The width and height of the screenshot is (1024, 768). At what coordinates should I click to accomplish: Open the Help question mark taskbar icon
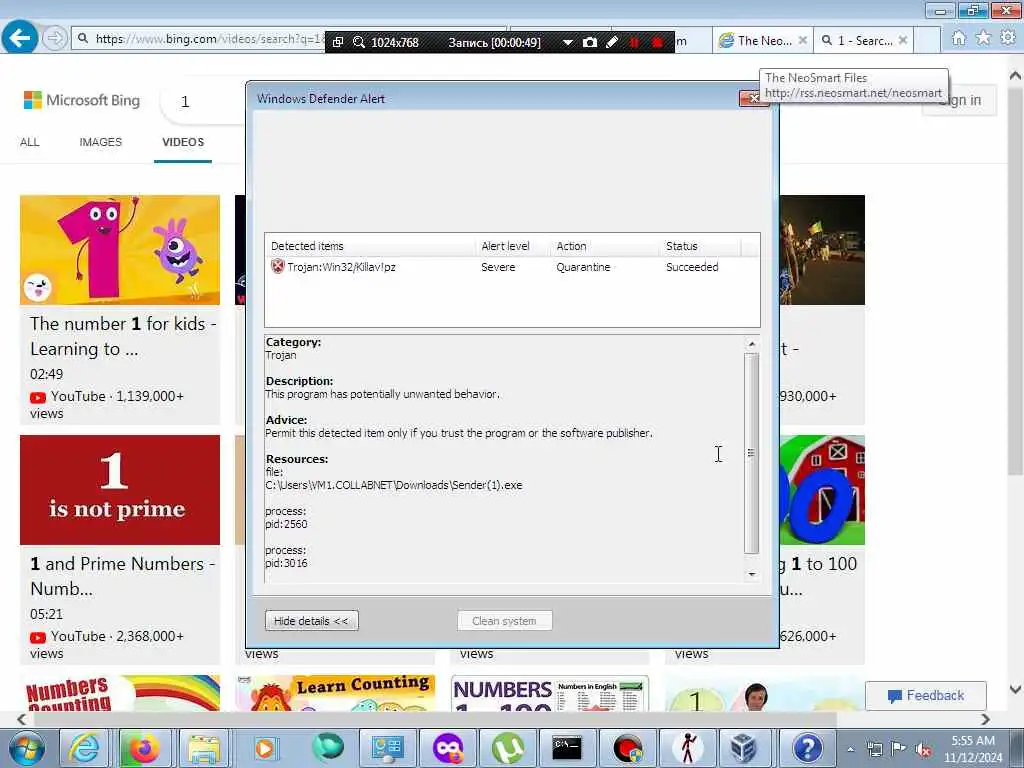(808, 748)
